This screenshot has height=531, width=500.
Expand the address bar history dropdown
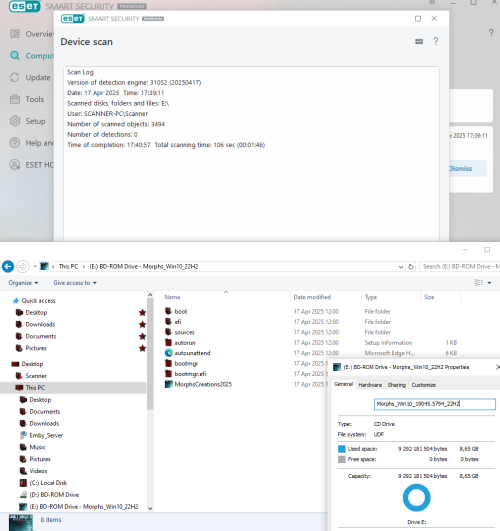[x=401, y=267]
